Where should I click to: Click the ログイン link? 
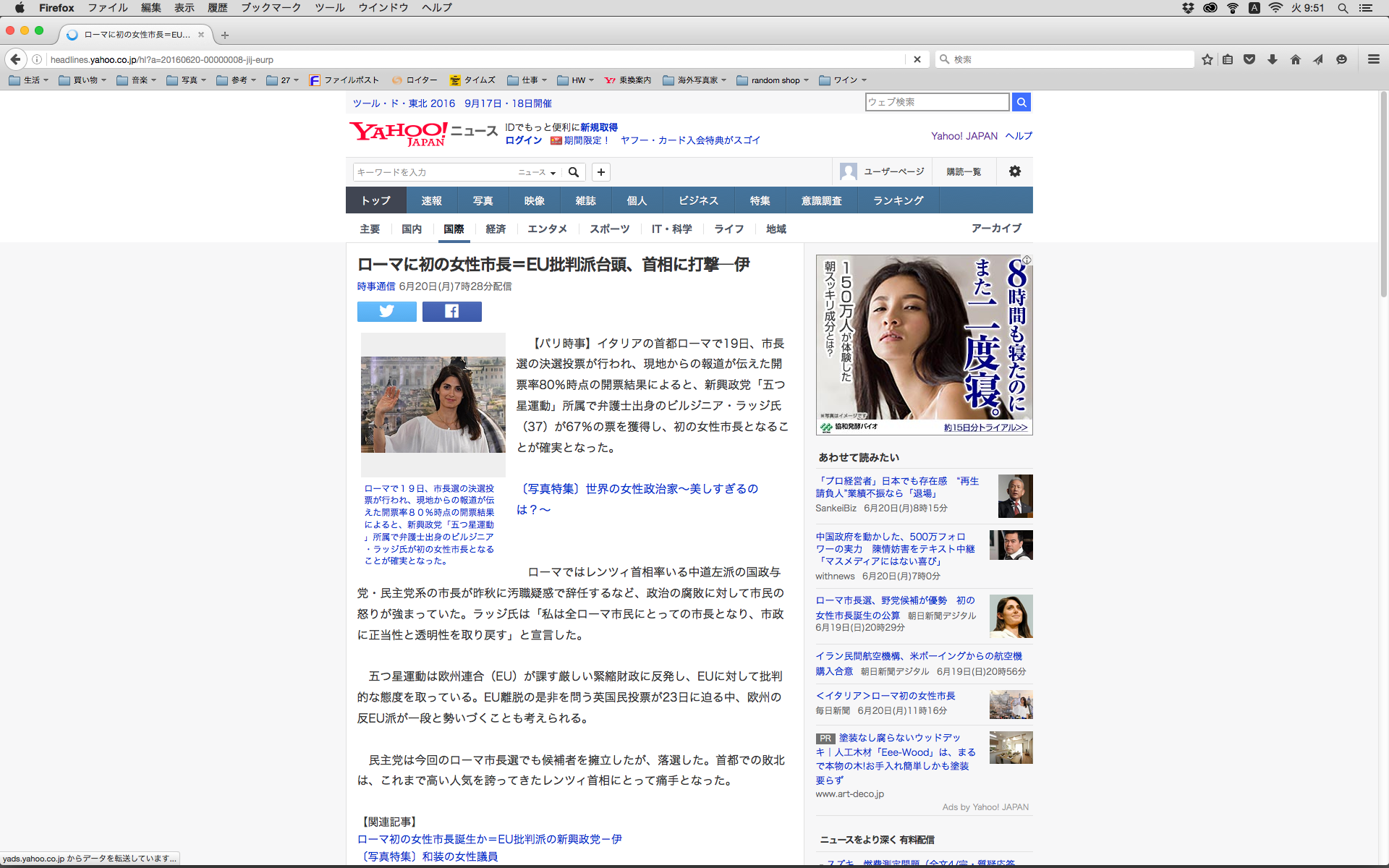click(x=523, y=140)
